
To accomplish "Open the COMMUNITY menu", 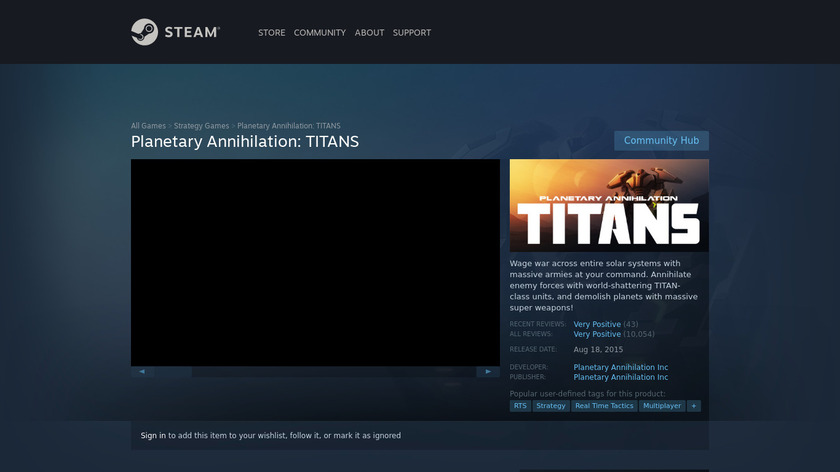I will (x=320, y=33).
